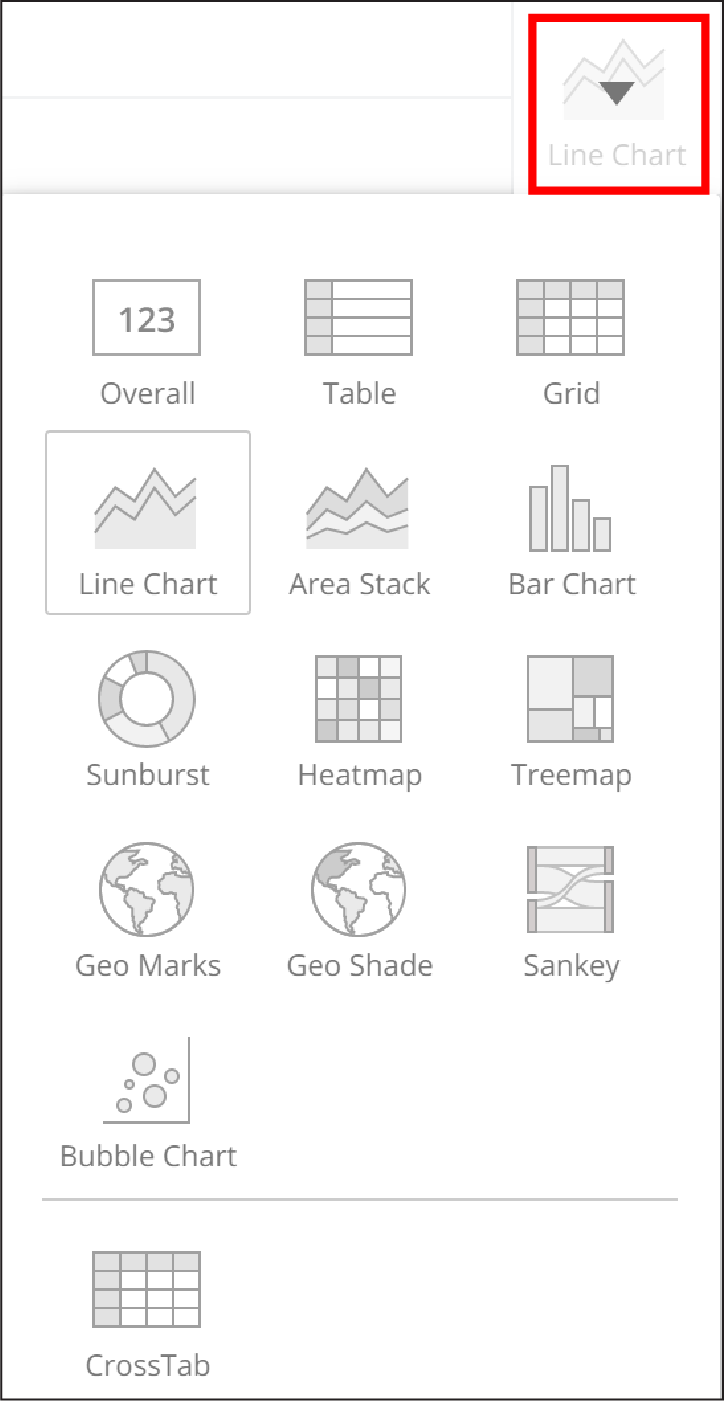Select the Sunburst donut icon
Screen dimensions: 724x1401
coord(147,699)
